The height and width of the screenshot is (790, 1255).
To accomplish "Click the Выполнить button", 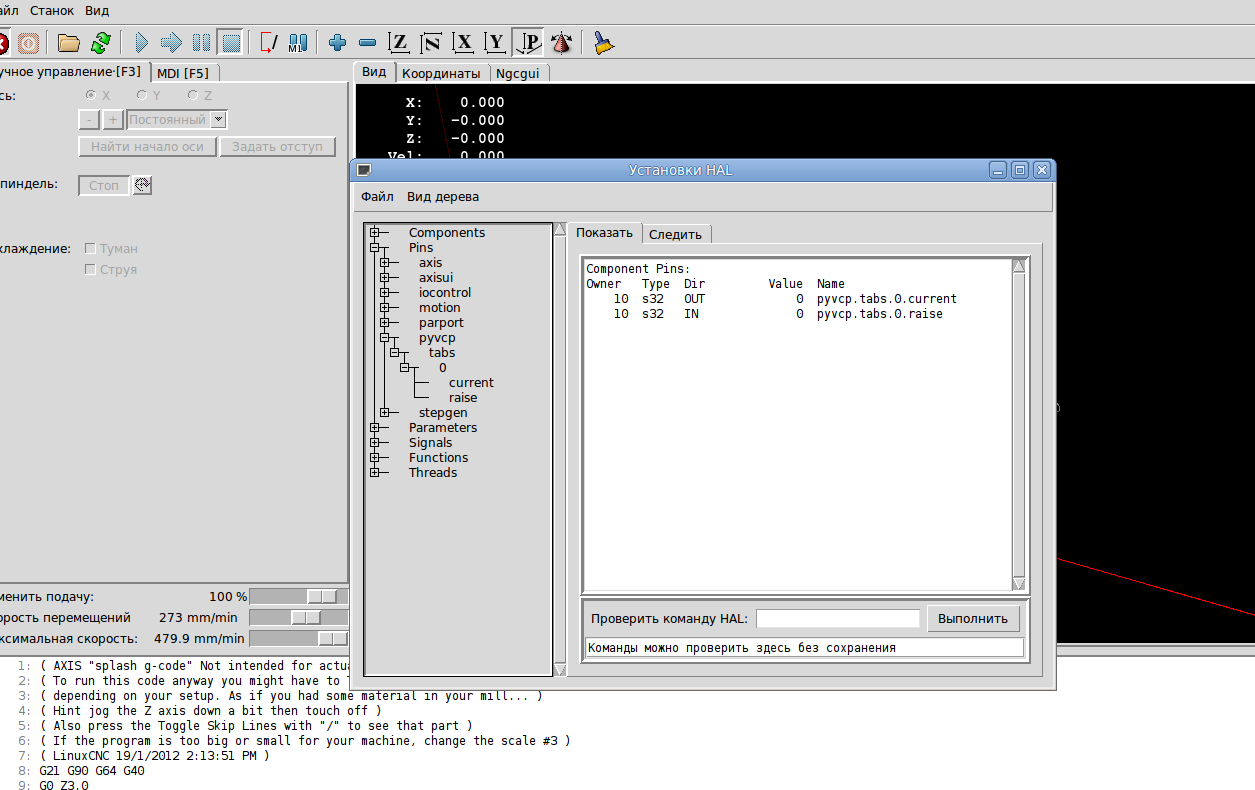I will [973, 618].
